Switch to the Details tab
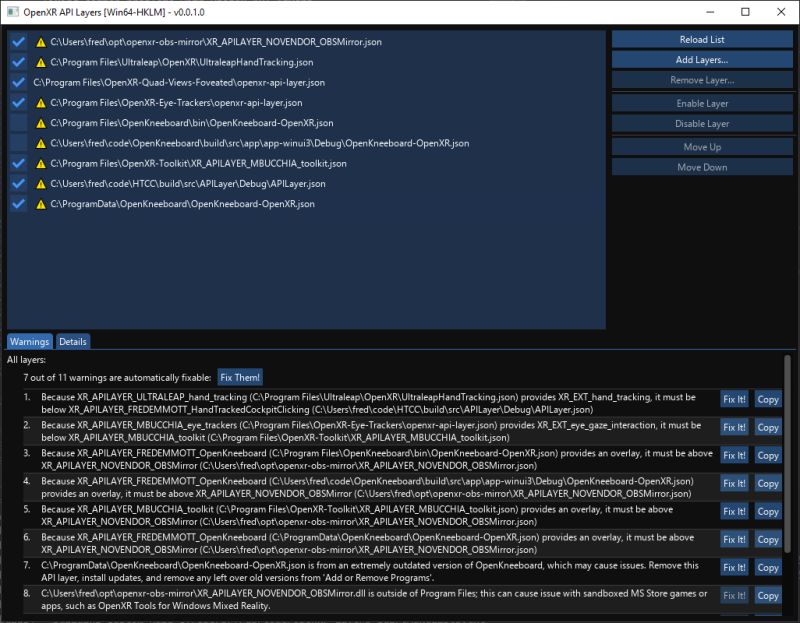 [74, 341]
